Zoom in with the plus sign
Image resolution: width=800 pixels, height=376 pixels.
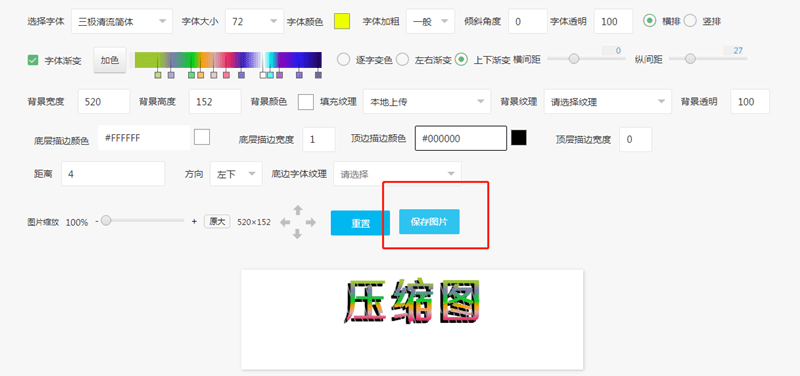[x=194, y=222]
